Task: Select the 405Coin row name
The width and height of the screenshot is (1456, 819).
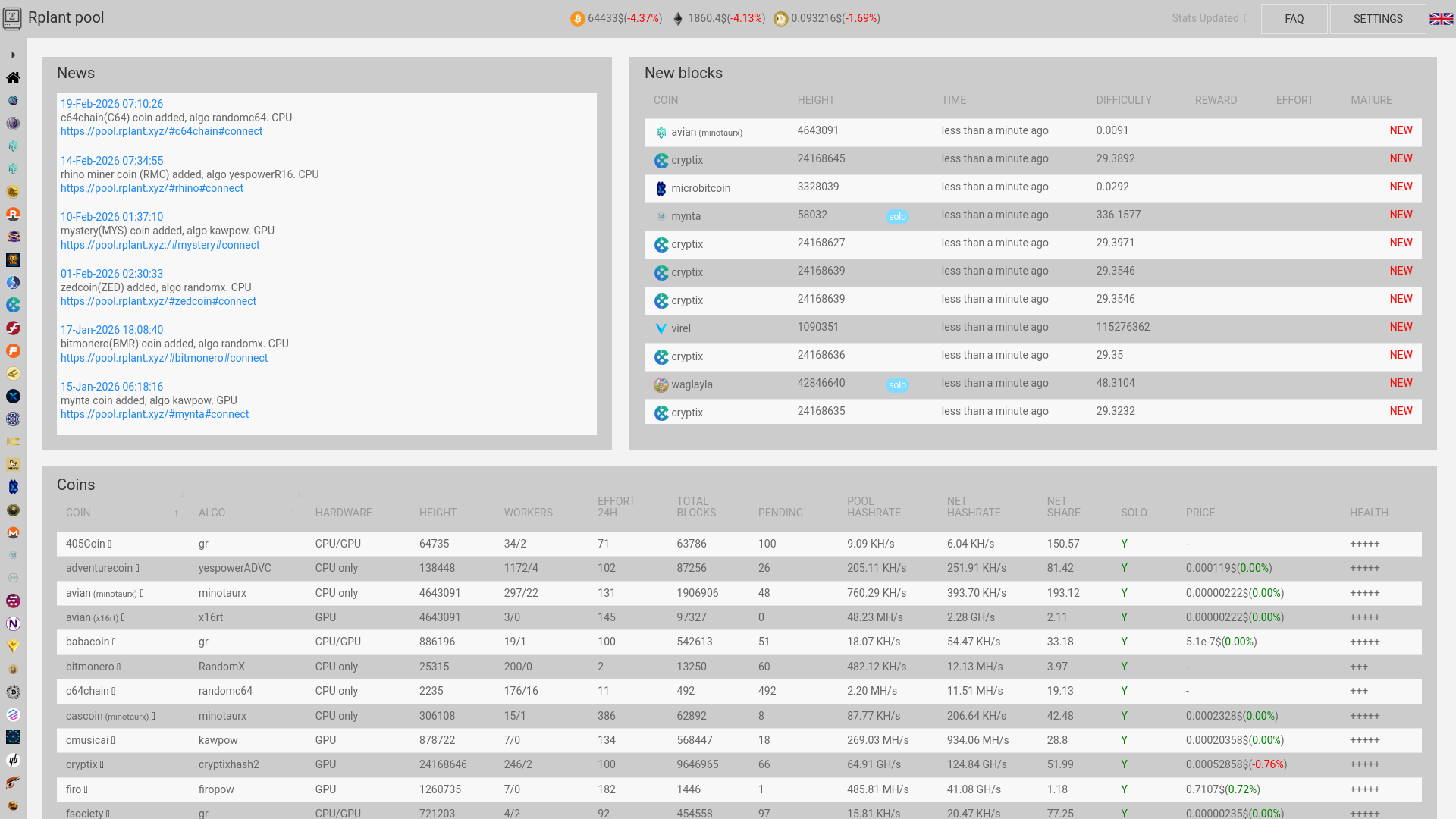Action: (x=85, y=544)
